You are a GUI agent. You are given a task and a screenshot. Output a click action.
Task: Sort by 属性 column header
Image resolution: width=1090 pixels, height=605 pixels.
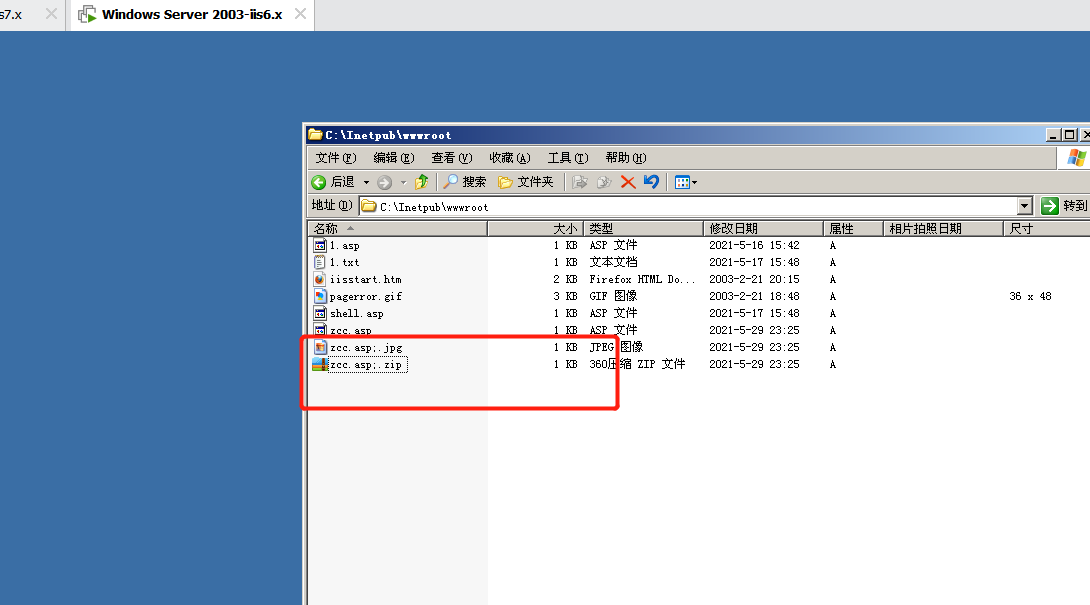(x=853, y=229)
